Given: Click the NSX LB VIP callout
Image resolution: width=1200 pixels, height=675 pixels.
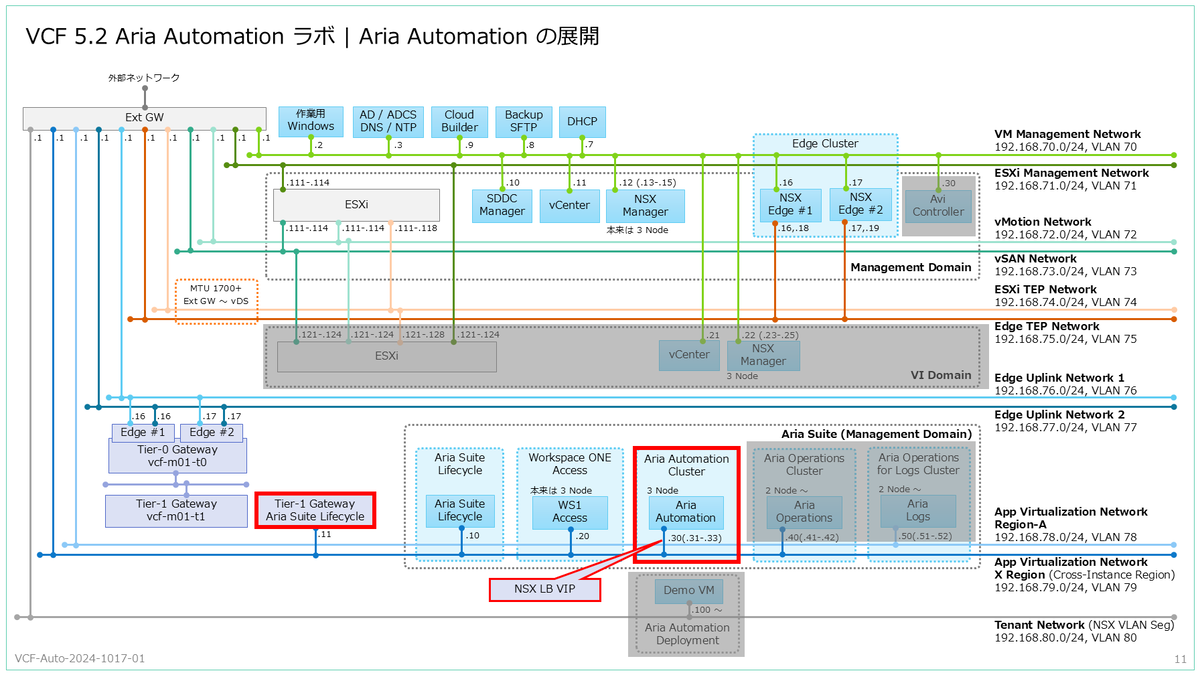Looking at the screenshot, I should 545,590.
